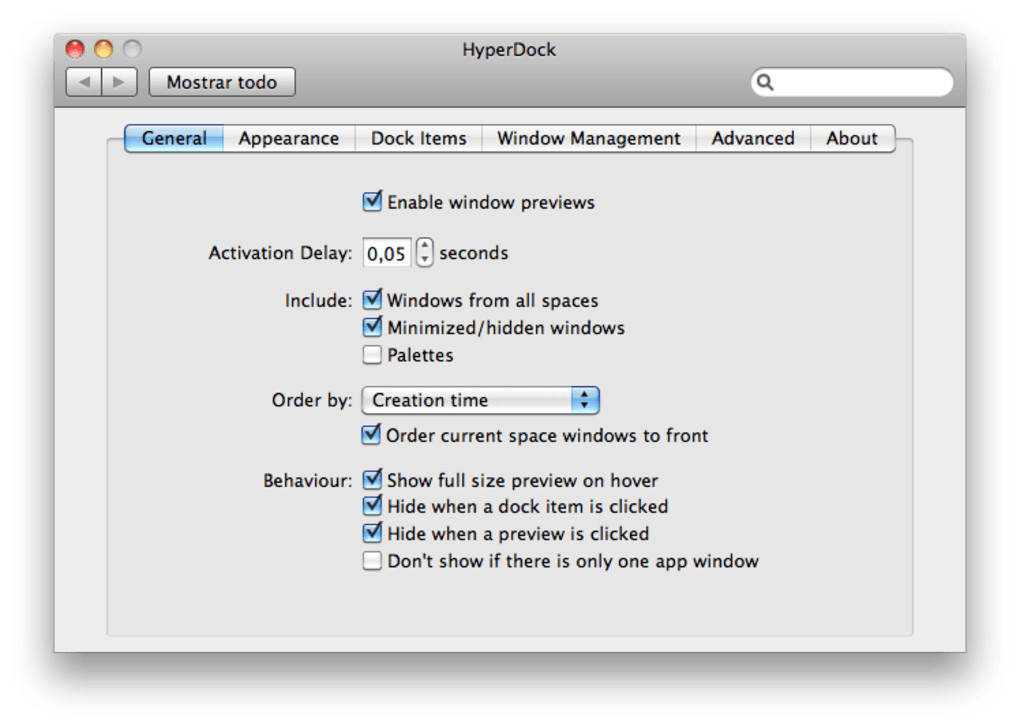This screenshot has width=1020, height=727.
Task: Click the Mostrar todo button
Action: (x=222, y=82)
